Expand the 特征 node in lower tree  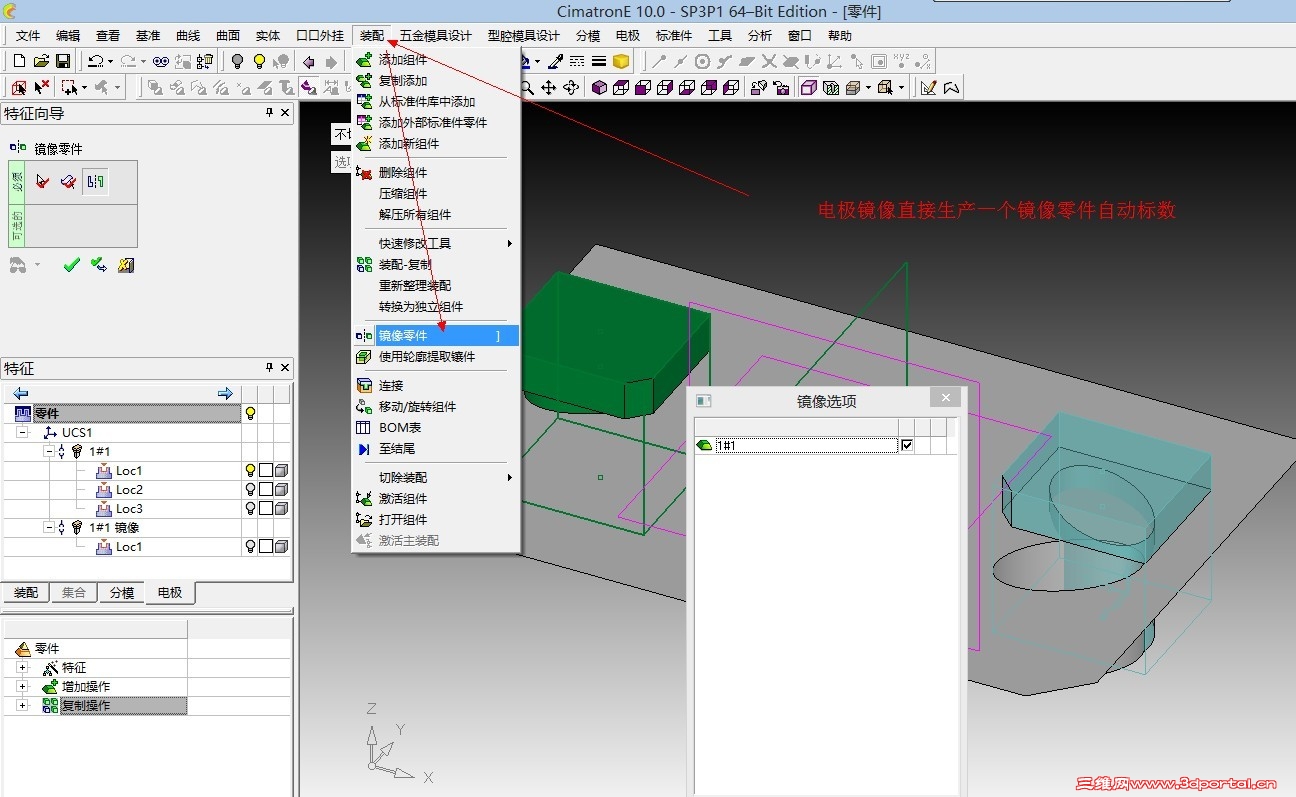coord(22,667)
